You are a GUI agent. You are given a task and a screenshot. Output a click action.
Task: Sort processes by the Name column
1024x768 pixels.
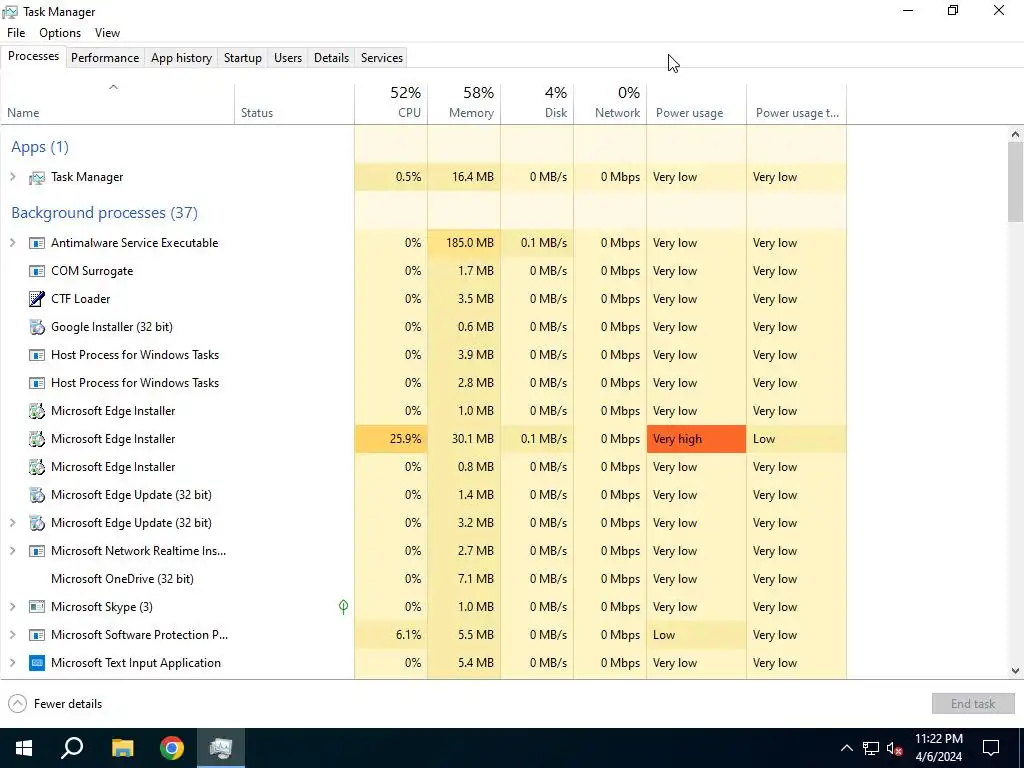point(118,104)
